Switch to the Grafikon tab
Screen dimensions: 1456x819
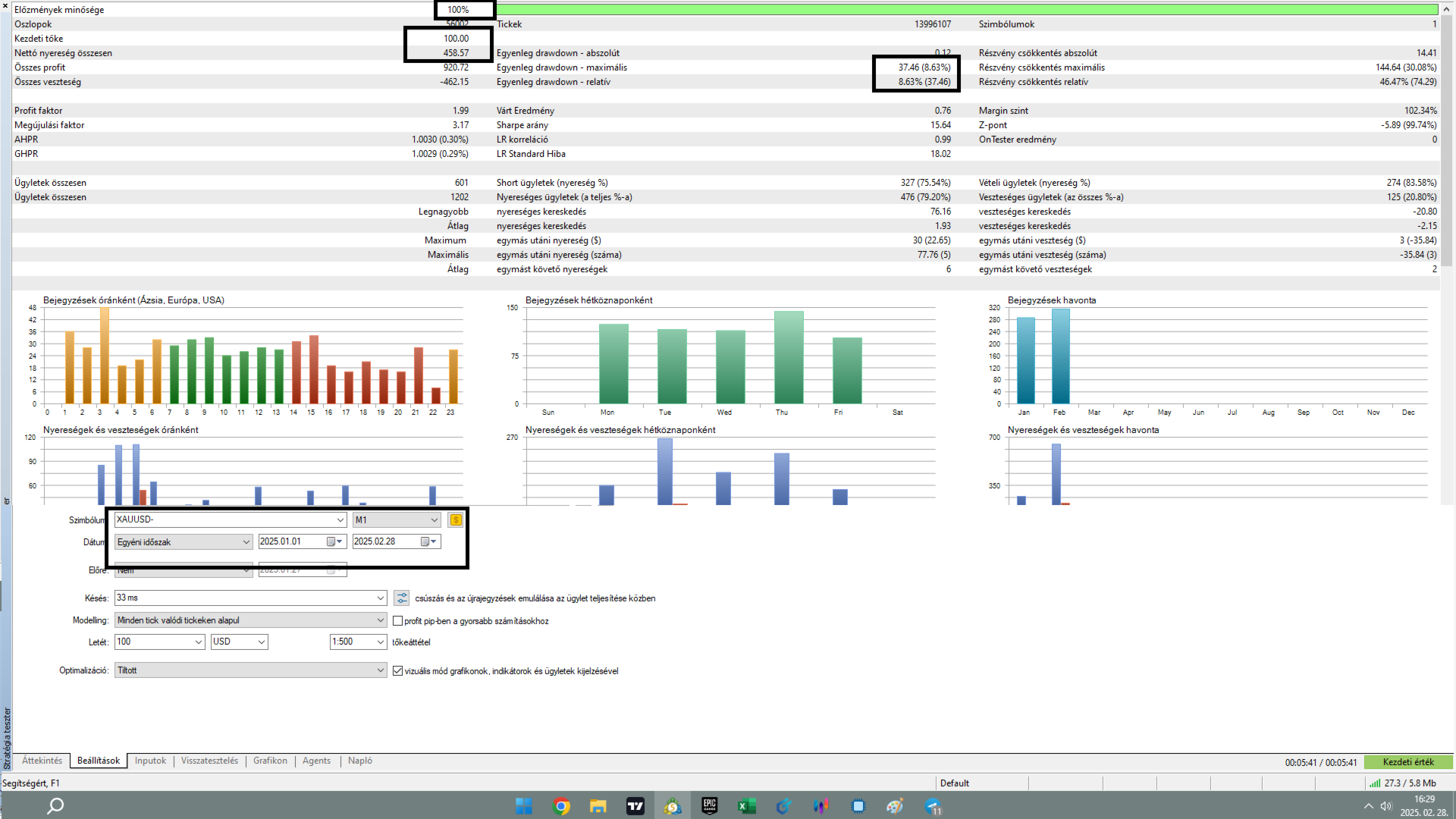pyautogui.click(x=270, y=761)
